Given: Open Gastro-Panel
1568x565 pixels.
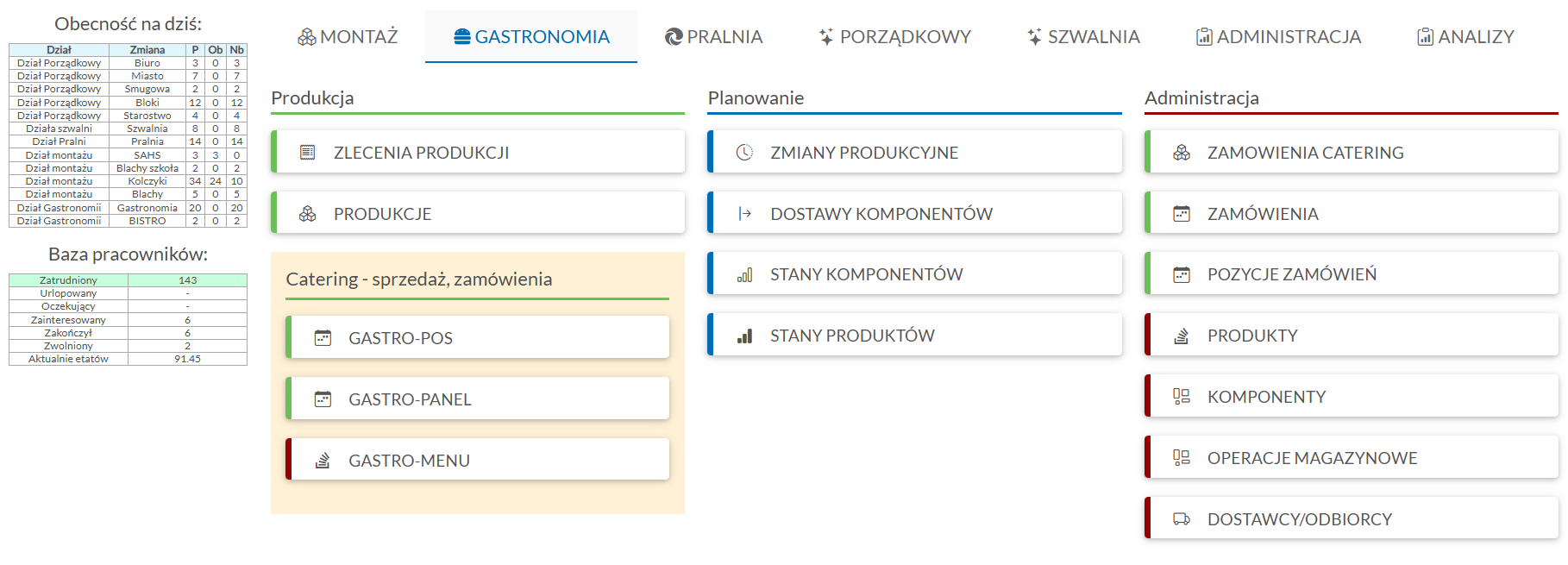Looking at the screenshot, I should [478, 399].
